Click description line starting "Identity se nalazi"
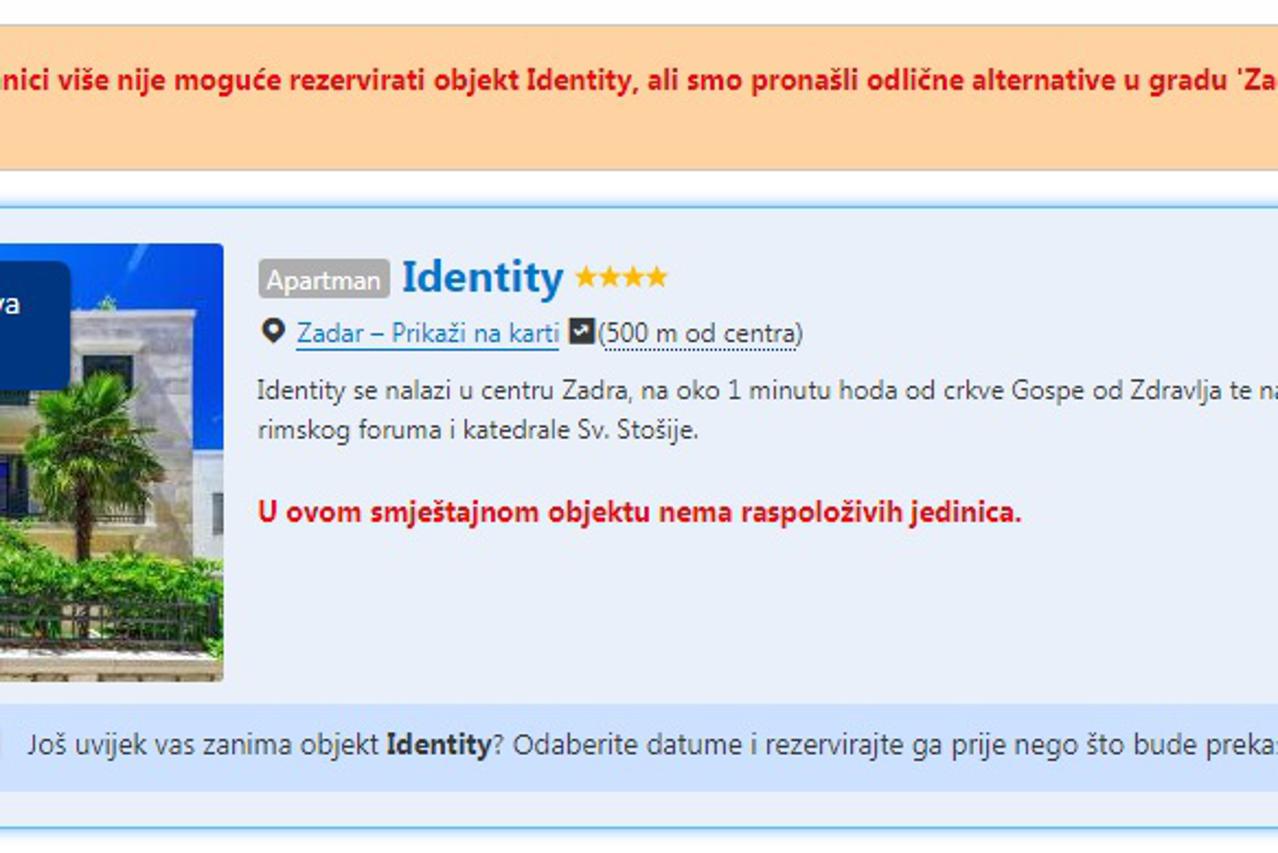Screen dimensions: 1278x853 point(760,390)
